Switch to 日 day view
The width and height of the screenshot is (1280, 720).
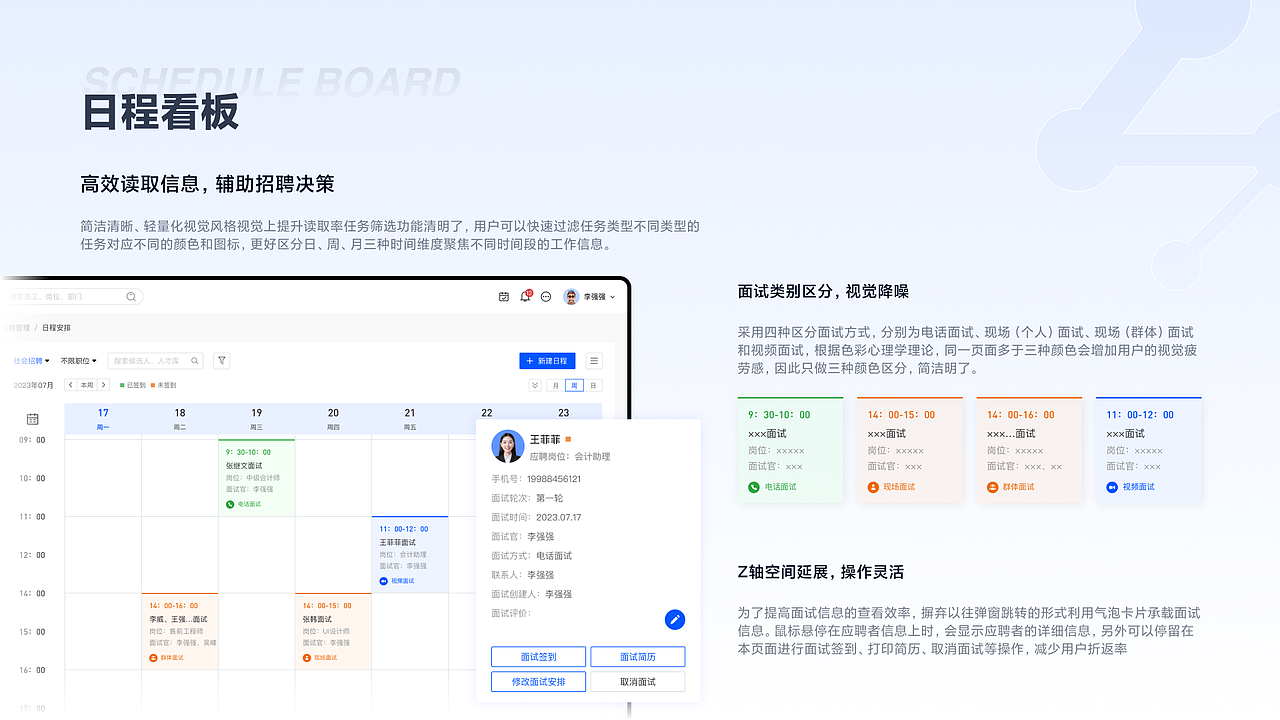click(593, 386)
